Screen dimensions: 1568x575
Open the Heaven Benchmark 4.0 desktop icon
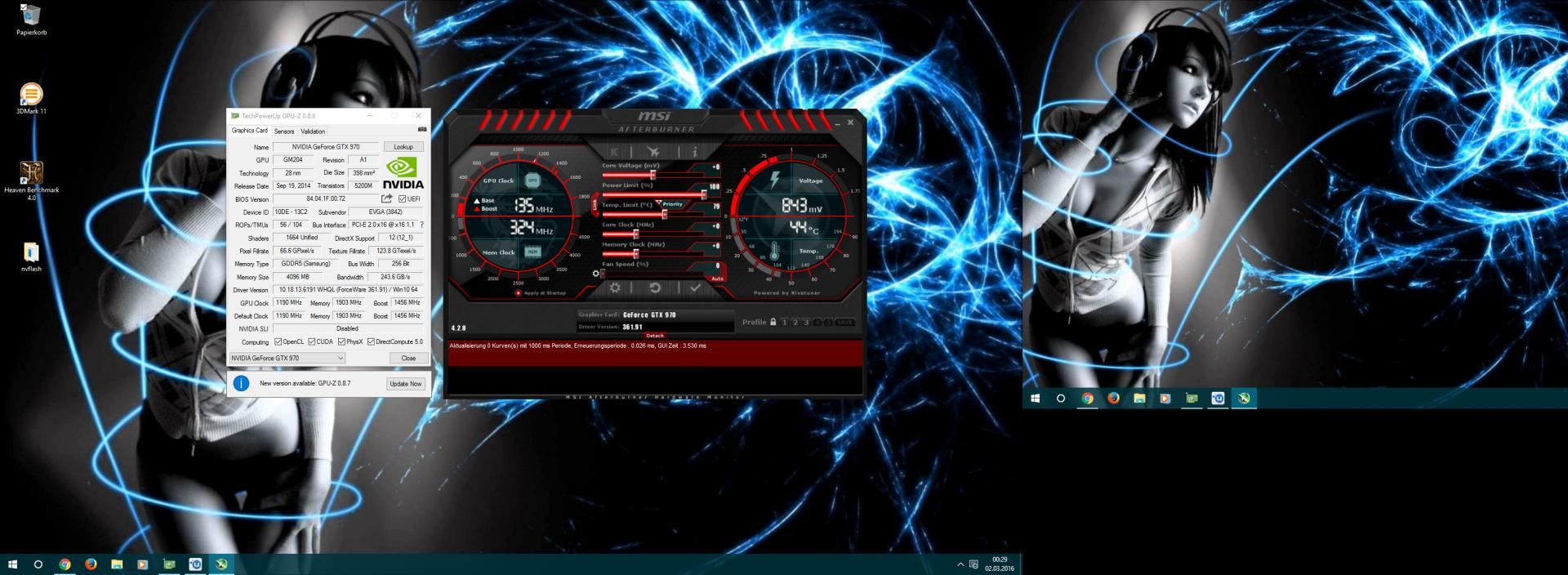31,181
